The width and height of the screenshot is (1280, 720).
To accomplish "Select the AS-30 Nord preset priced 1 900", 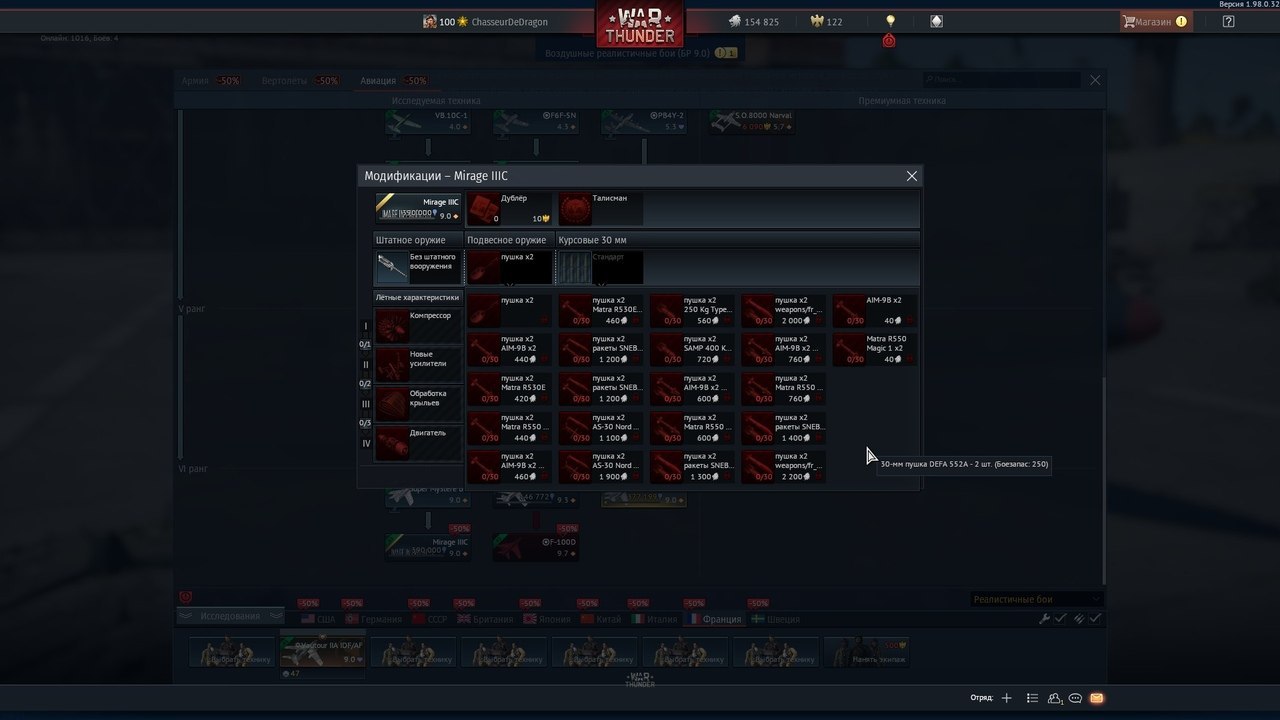I will 601,467.
